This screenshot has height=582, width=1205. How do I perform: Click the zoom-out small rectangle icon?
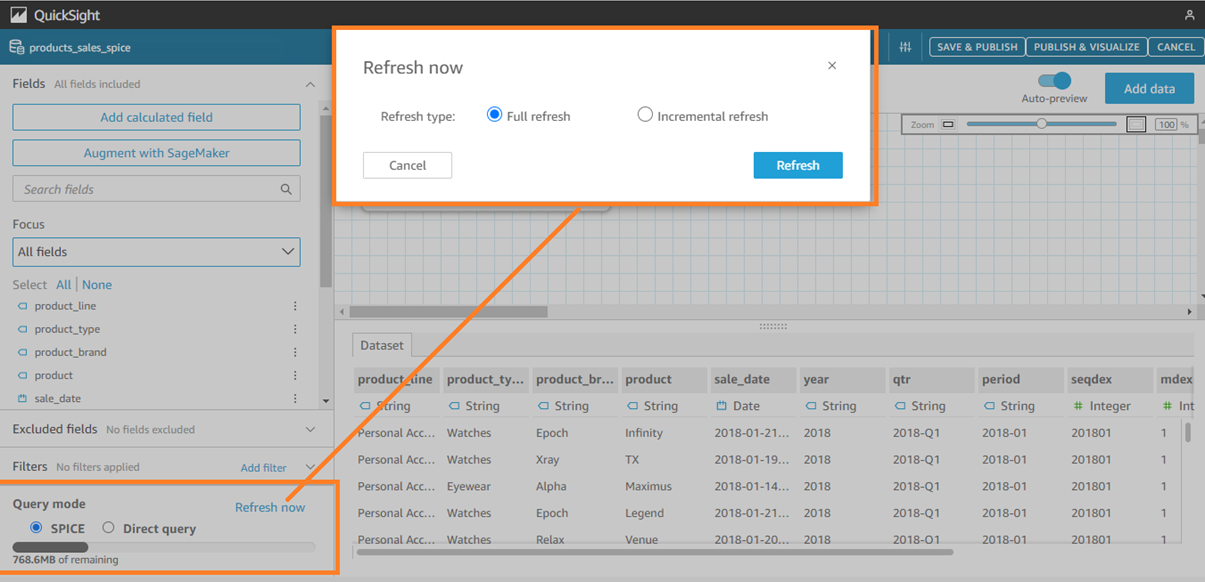click(x=948, y=125)
